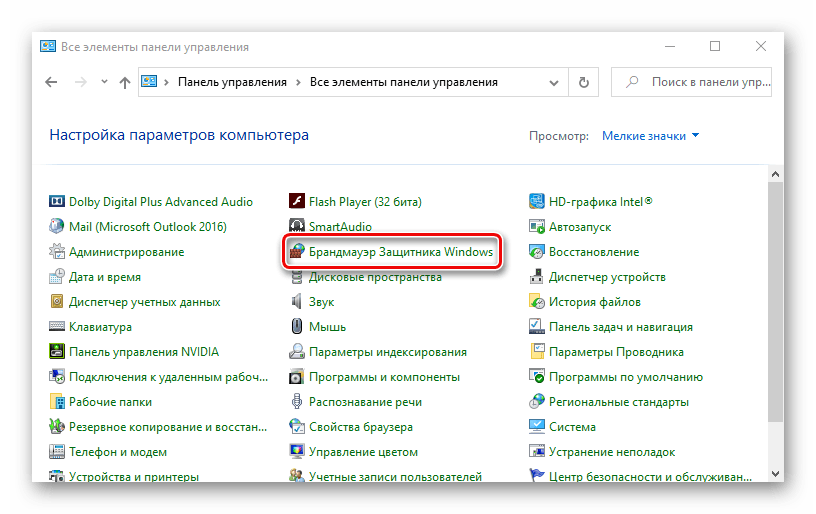Go back with the Back arrow
Screen dimensions: 816x514
(51, 82)
